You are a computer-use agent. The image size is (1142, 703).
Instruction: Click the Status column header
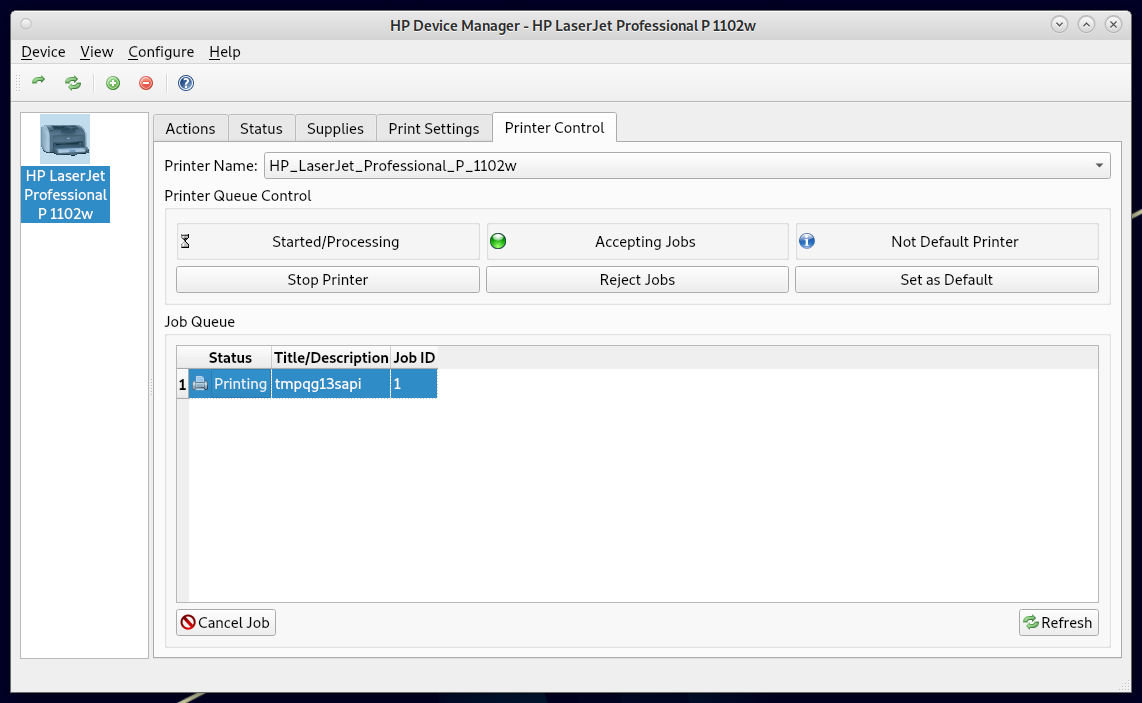230,358
